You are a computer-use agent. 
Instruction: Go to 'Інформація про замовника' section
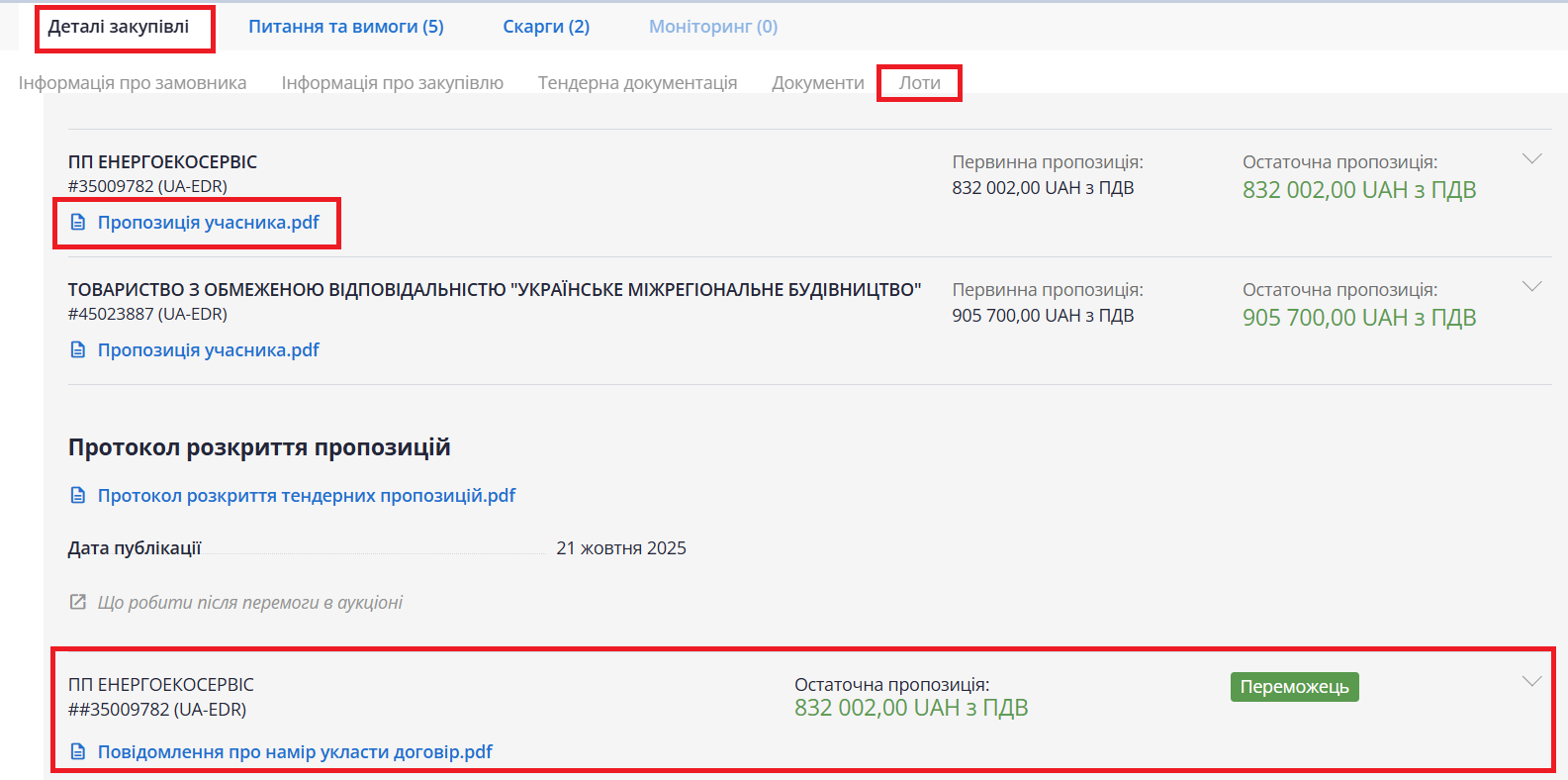(133, 83)
